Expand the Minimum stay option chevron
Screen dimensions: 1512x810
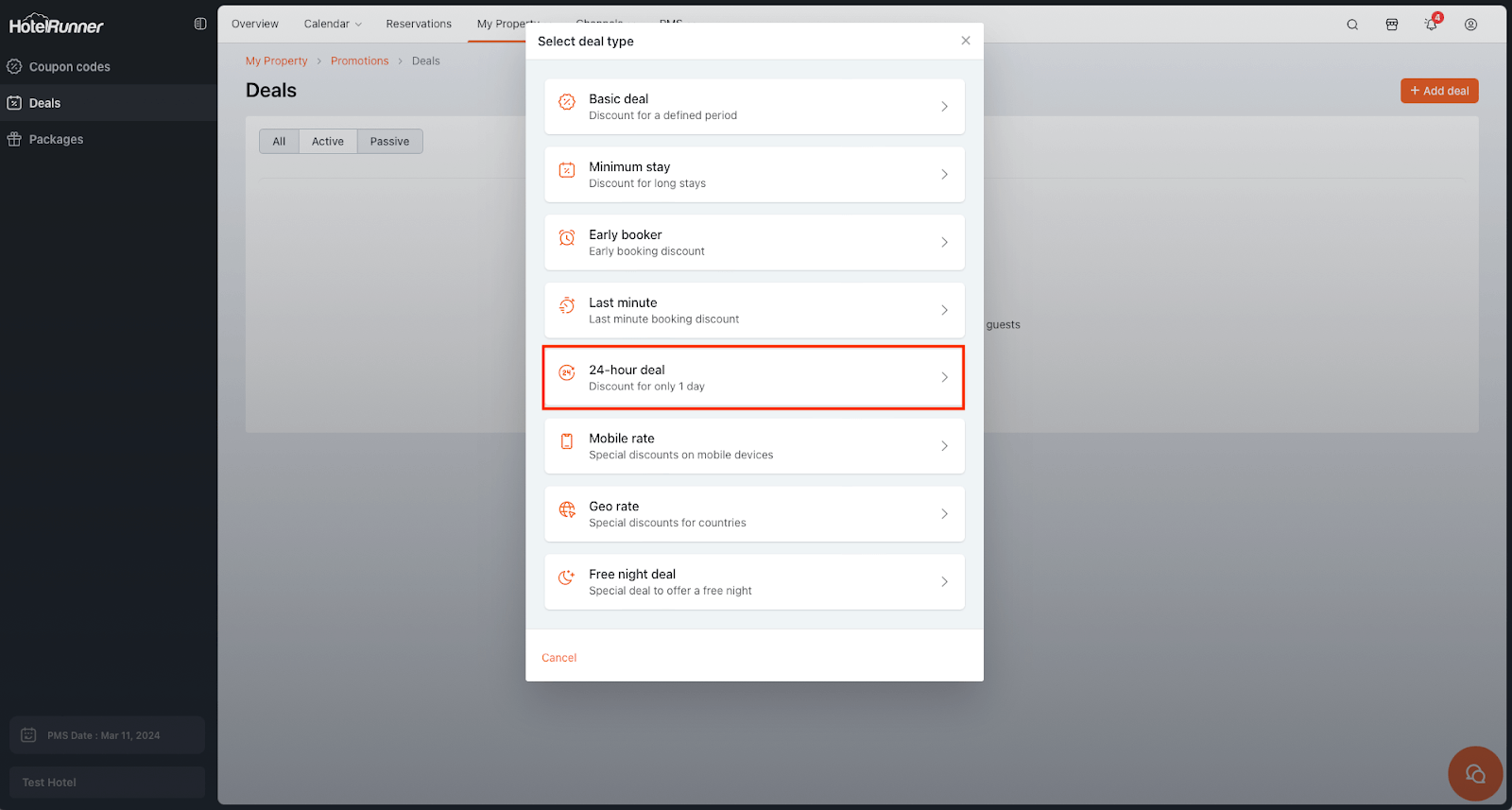click(944, 175)
